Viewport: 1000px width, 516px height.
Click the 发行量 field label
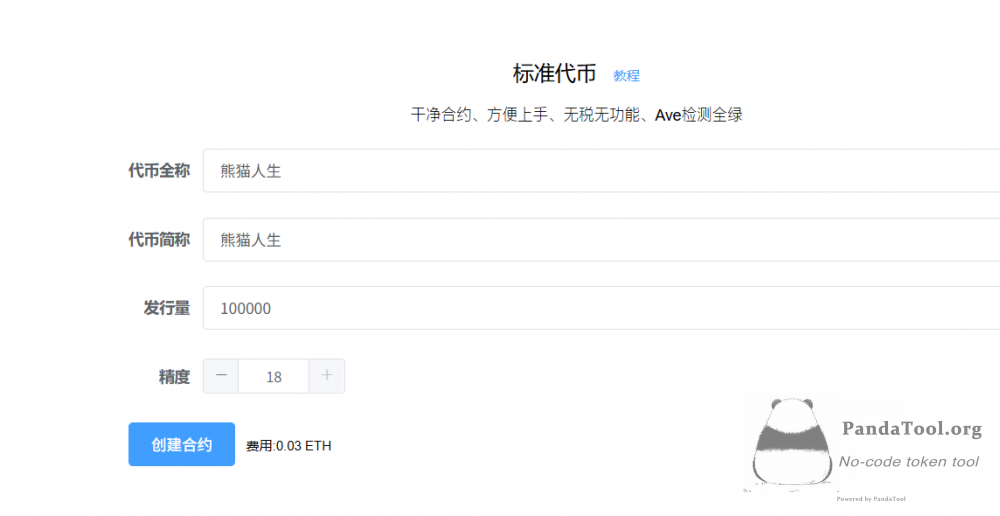(x=166, y=308)
